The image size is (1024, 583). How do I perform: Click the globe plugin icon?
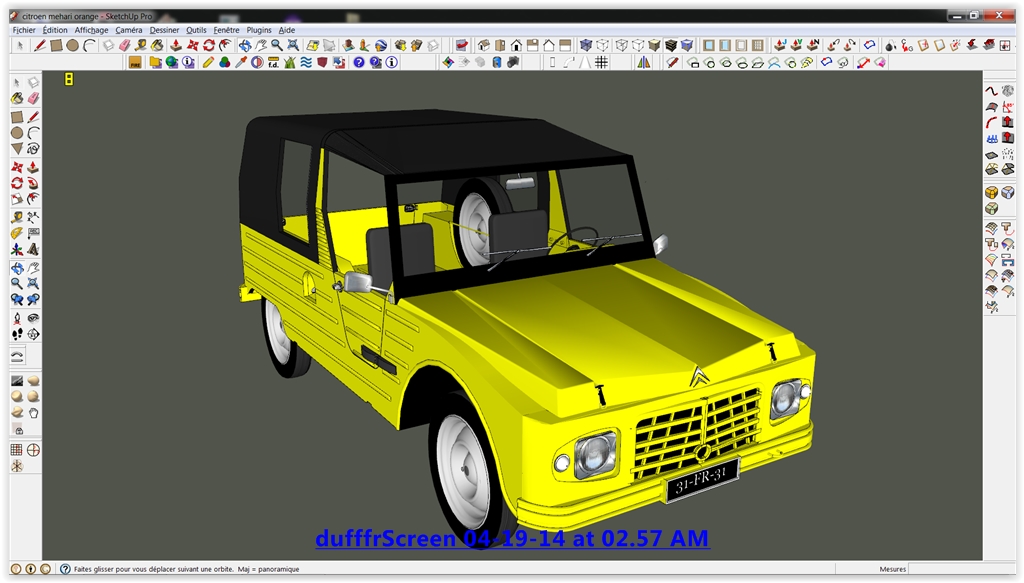coord(172,63)
